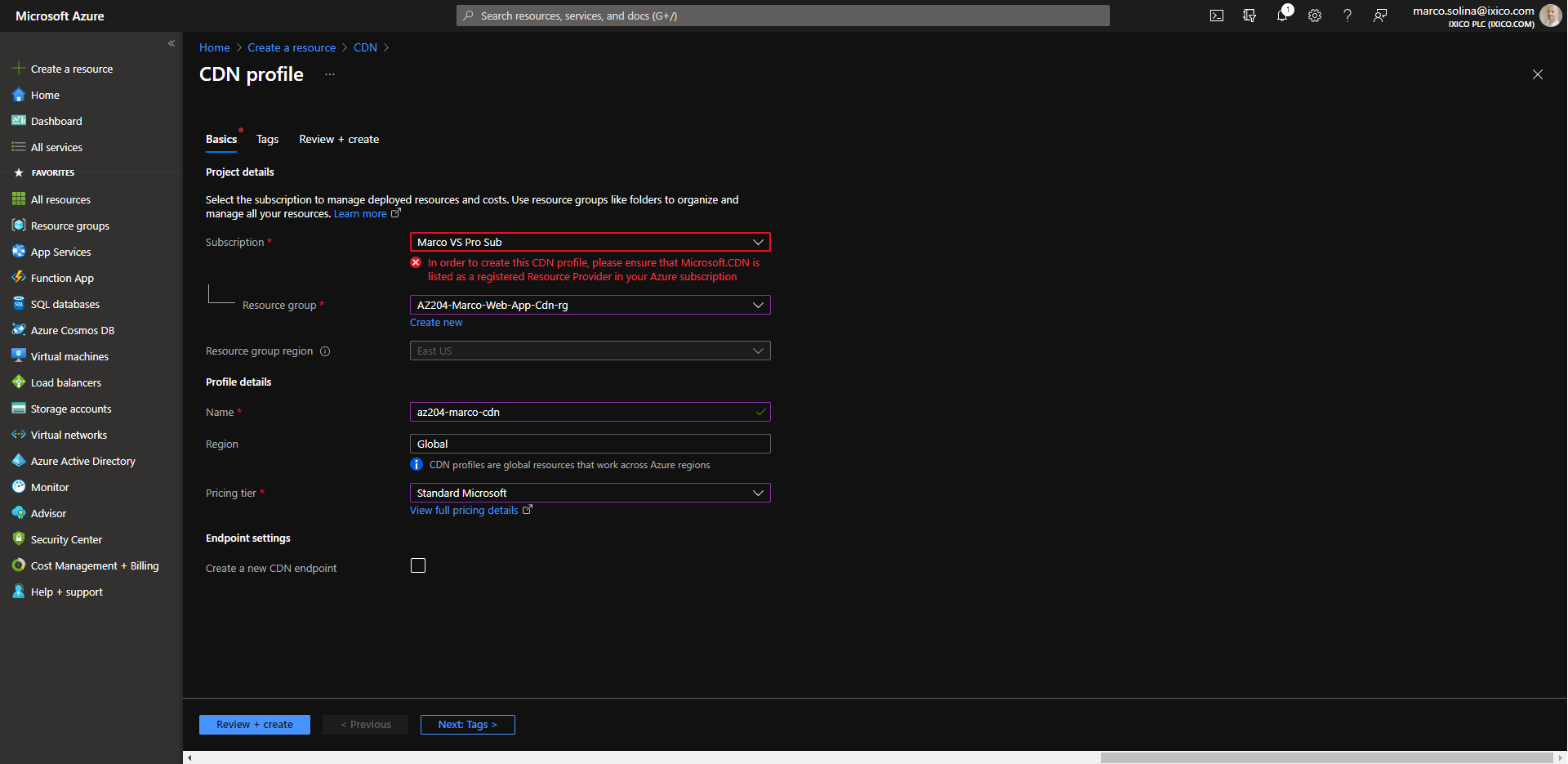Click the Storage accounts icon
The image size is (1568, 764).
19,409
